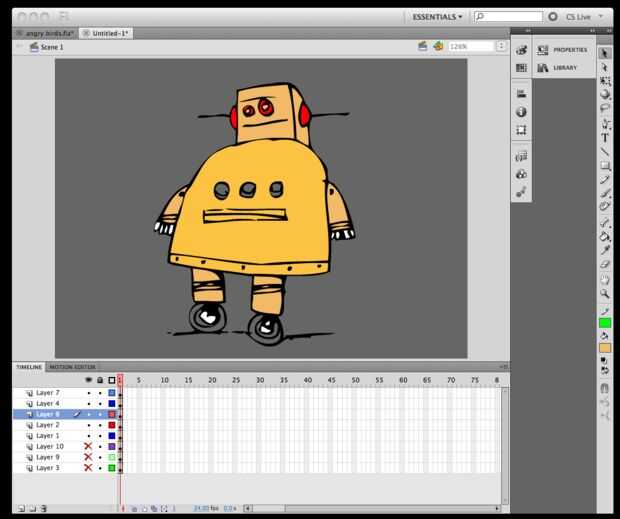Show the hidden Layer 3
This screenshot has width=620, height=519.
(x=88, y=468)
